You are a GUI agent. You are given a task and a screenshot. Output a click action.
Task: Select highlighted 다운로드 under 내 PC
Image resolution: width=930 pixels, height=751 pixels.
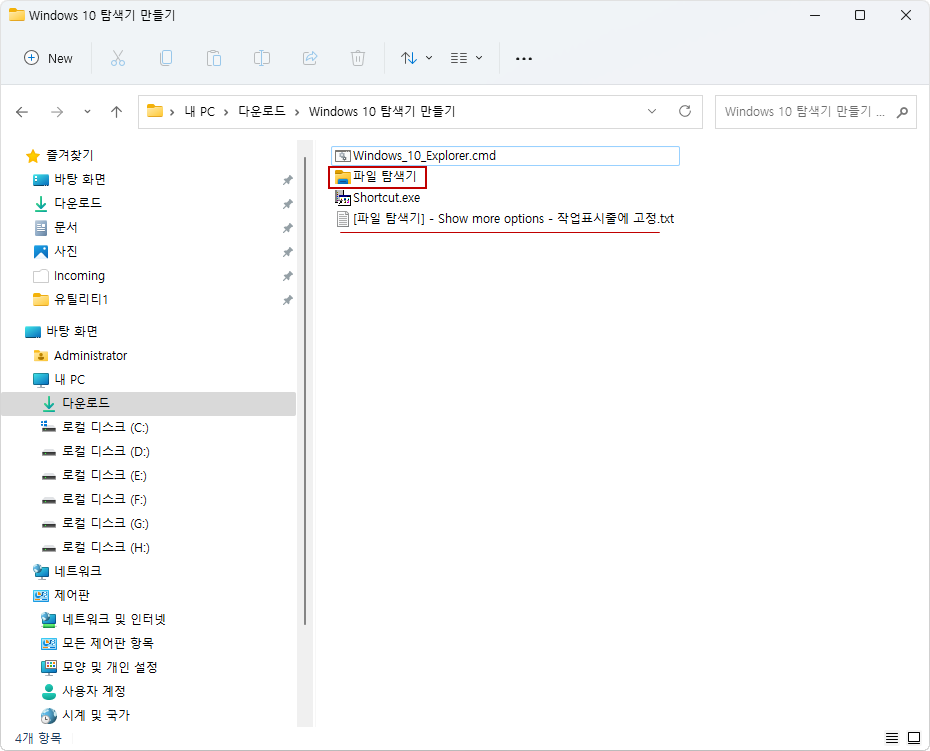(148, 403)
